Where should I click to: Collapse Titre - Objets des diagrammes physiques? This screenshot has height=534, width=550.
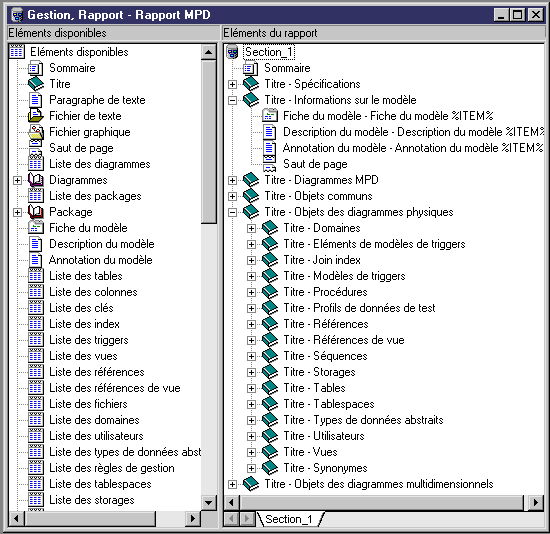[x=232, y=212]
